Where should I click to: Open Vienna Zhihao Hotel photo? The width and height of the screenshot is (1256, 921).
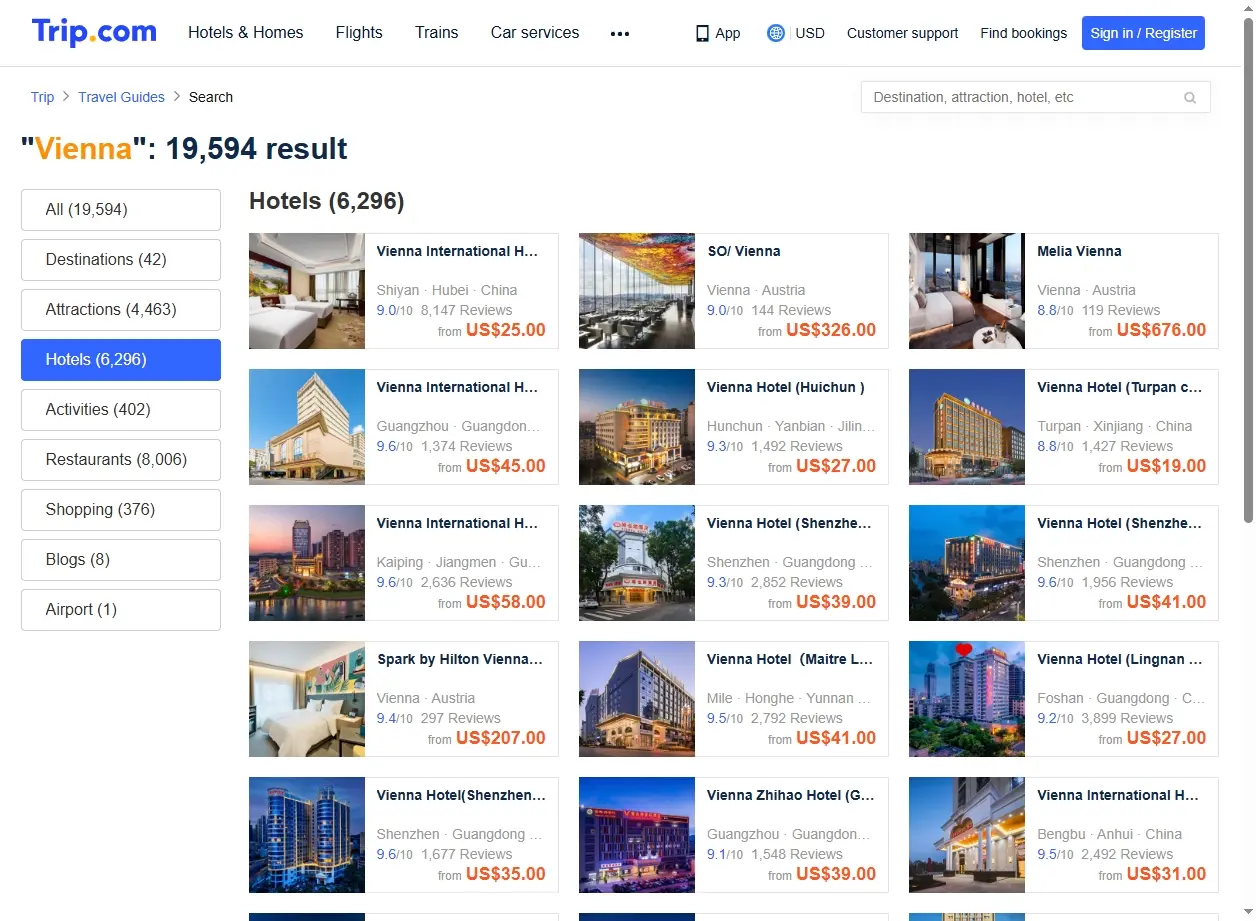pyautogui.click(x=637, y=835)
